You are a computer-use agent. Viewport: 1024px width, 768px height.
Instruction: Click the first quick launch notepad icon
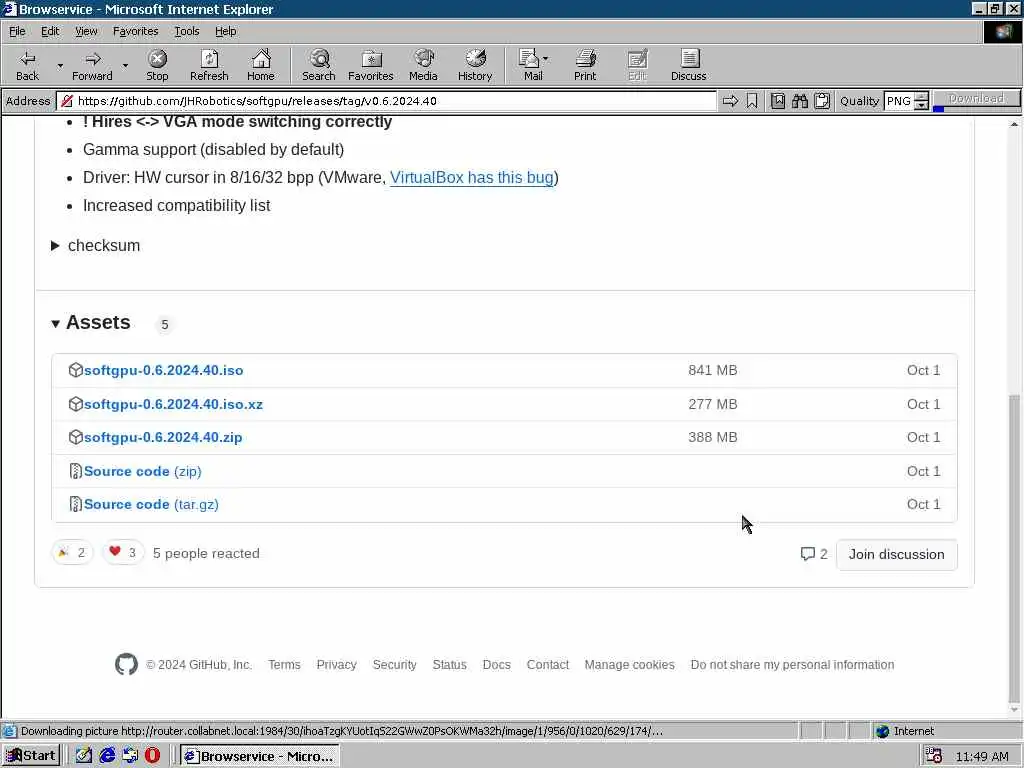coord(84,756)
